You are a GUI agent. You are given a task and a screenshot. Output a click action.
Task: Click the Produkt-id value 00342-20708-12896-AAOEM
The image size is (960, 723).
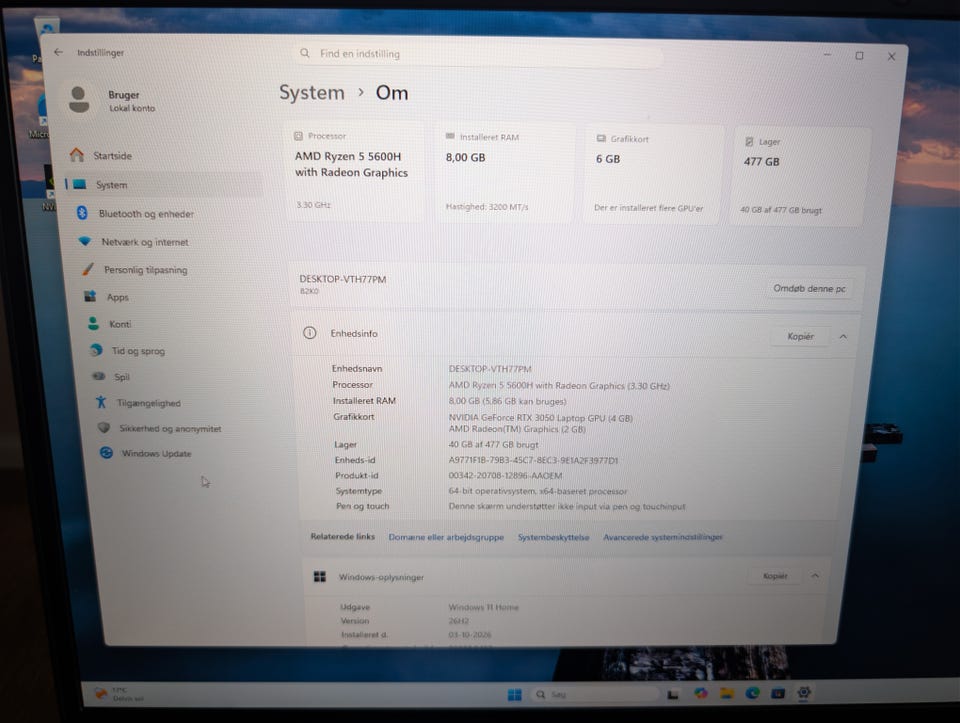(x=505, y=476)
